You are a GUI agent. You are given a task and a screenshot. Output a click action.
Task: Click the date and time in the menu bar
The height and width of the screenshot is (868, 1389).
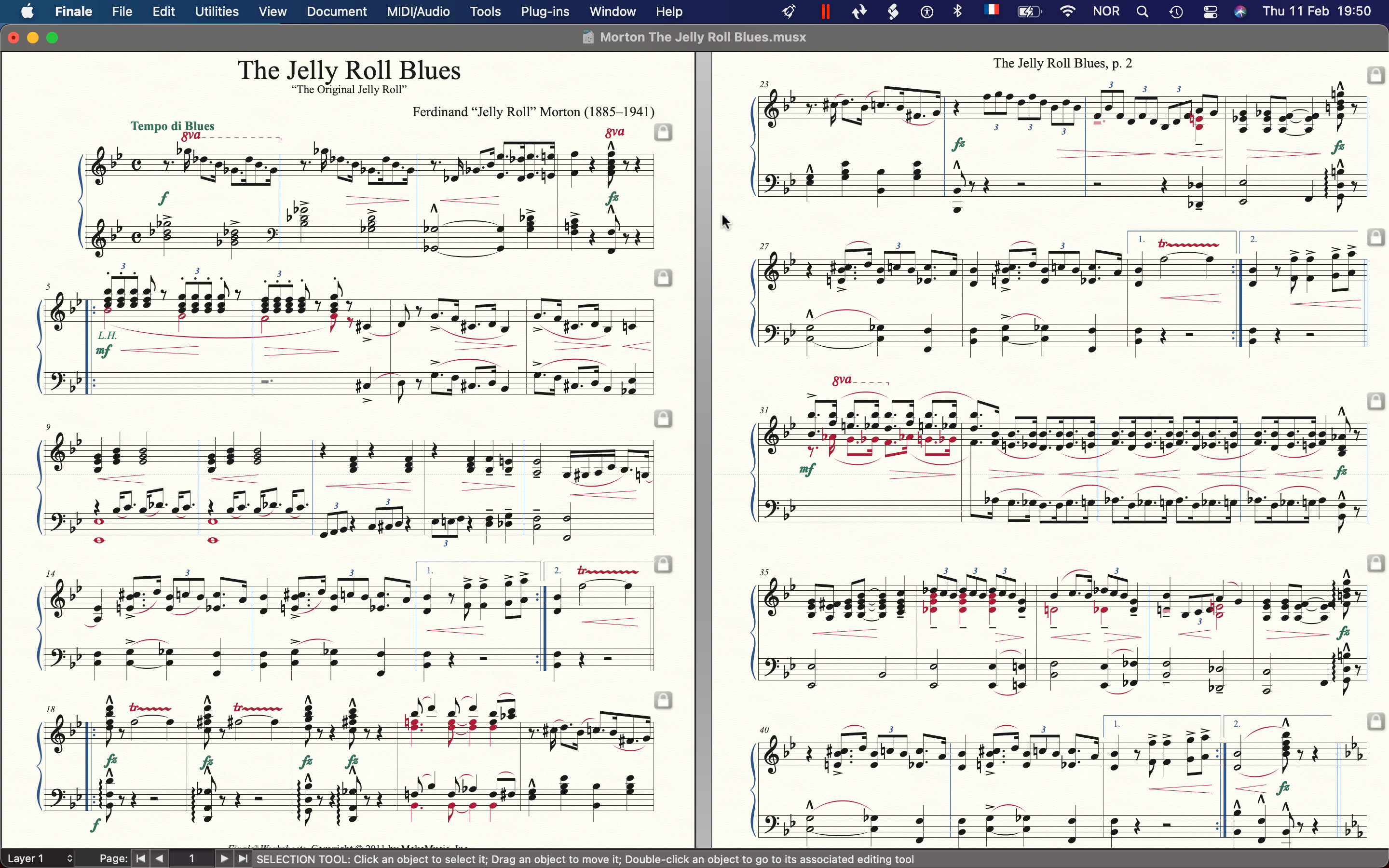click(1318, 12)
